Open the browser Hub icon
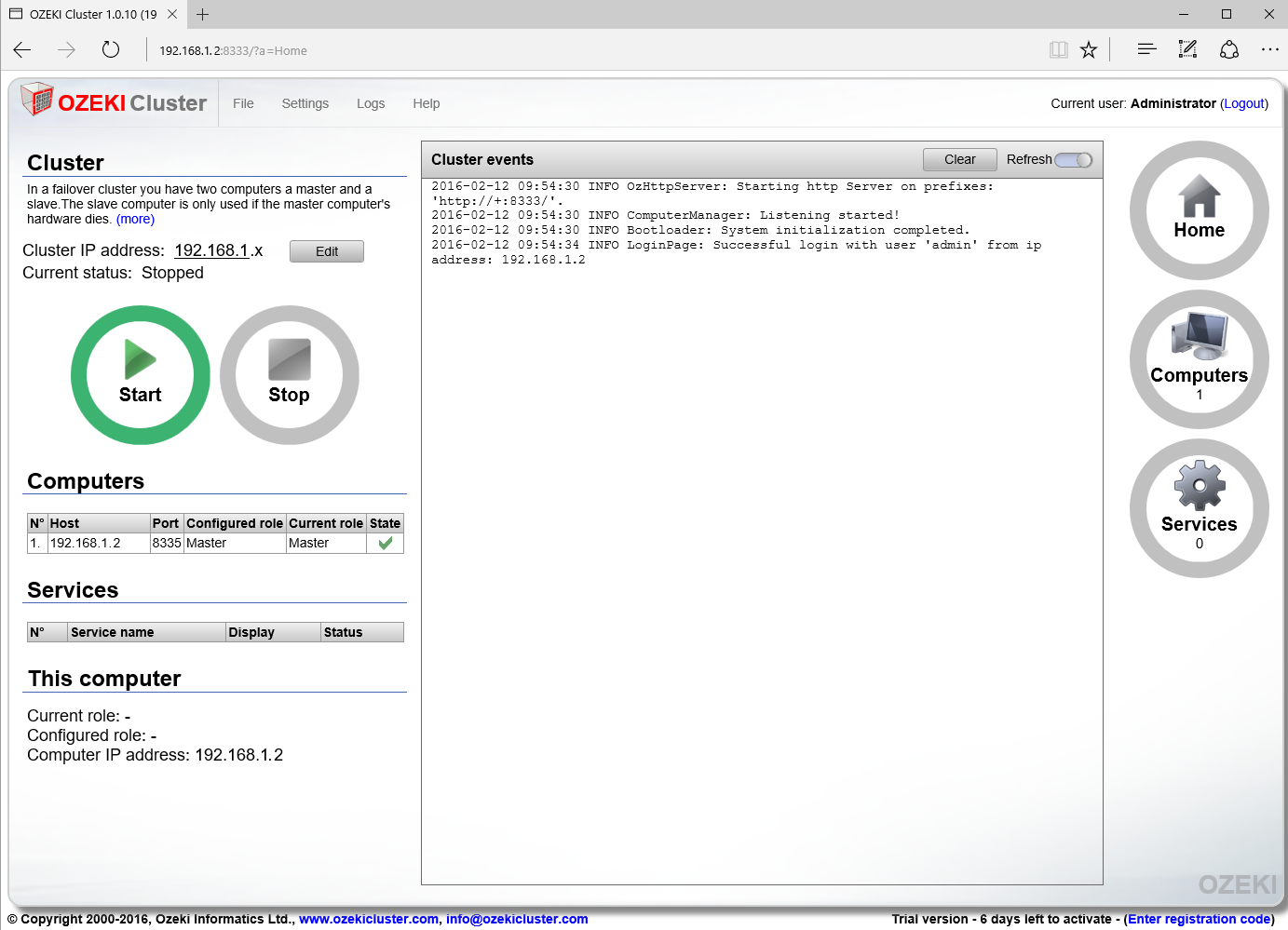Viewport: 1288px width, 930px height. coord(1146,49)
